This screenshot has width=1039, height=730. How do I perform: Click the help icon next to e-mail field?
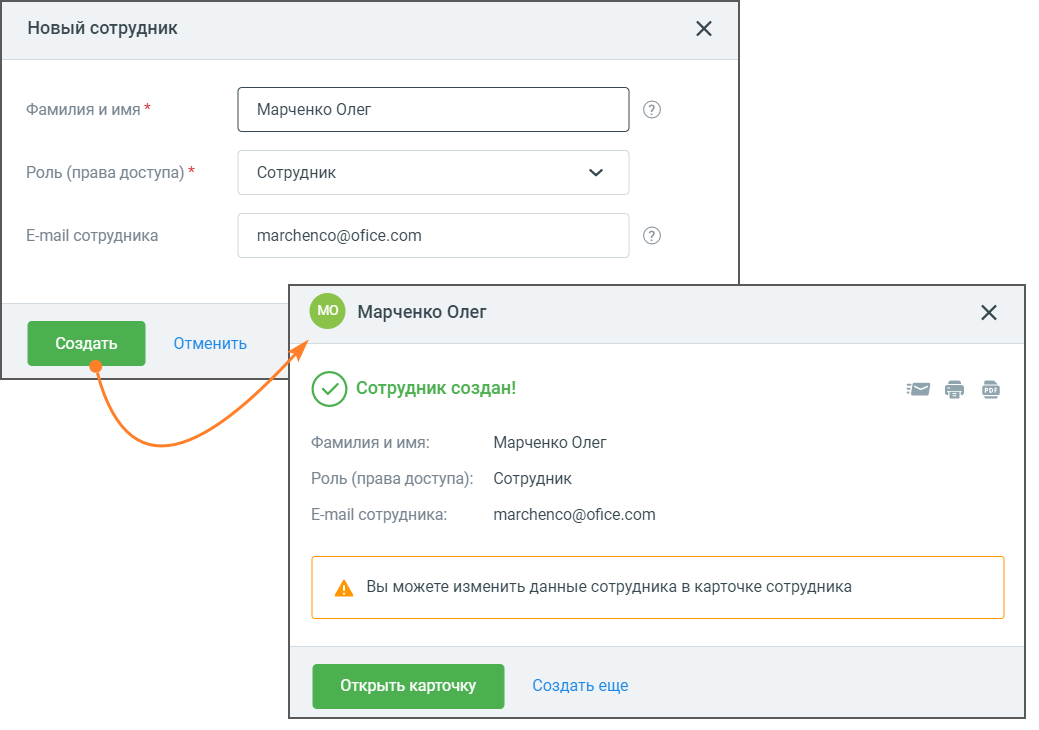coord(651,235)
